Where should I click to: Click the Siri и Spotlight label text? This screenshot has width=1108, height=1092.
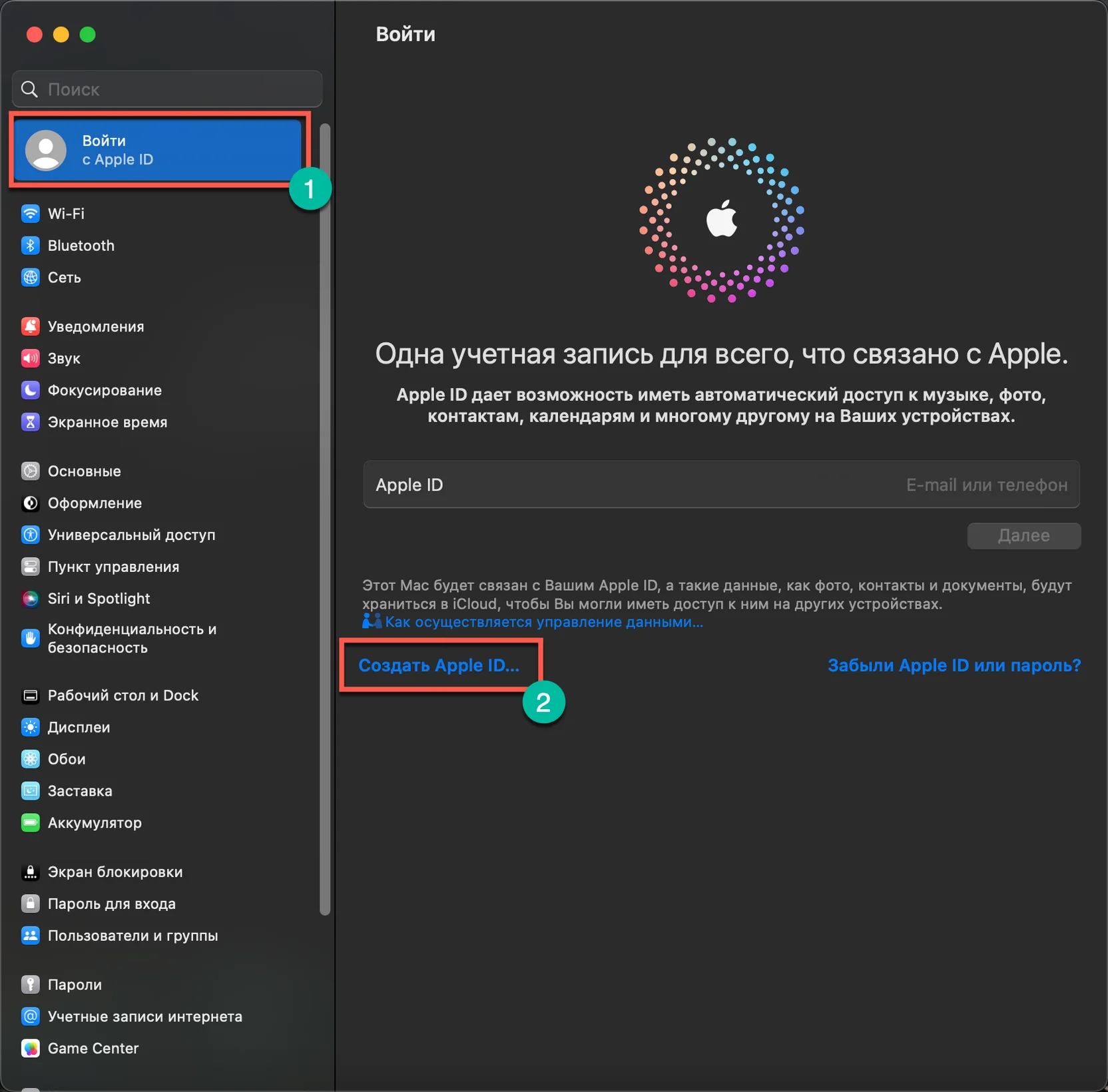click(x=99, y=599)
